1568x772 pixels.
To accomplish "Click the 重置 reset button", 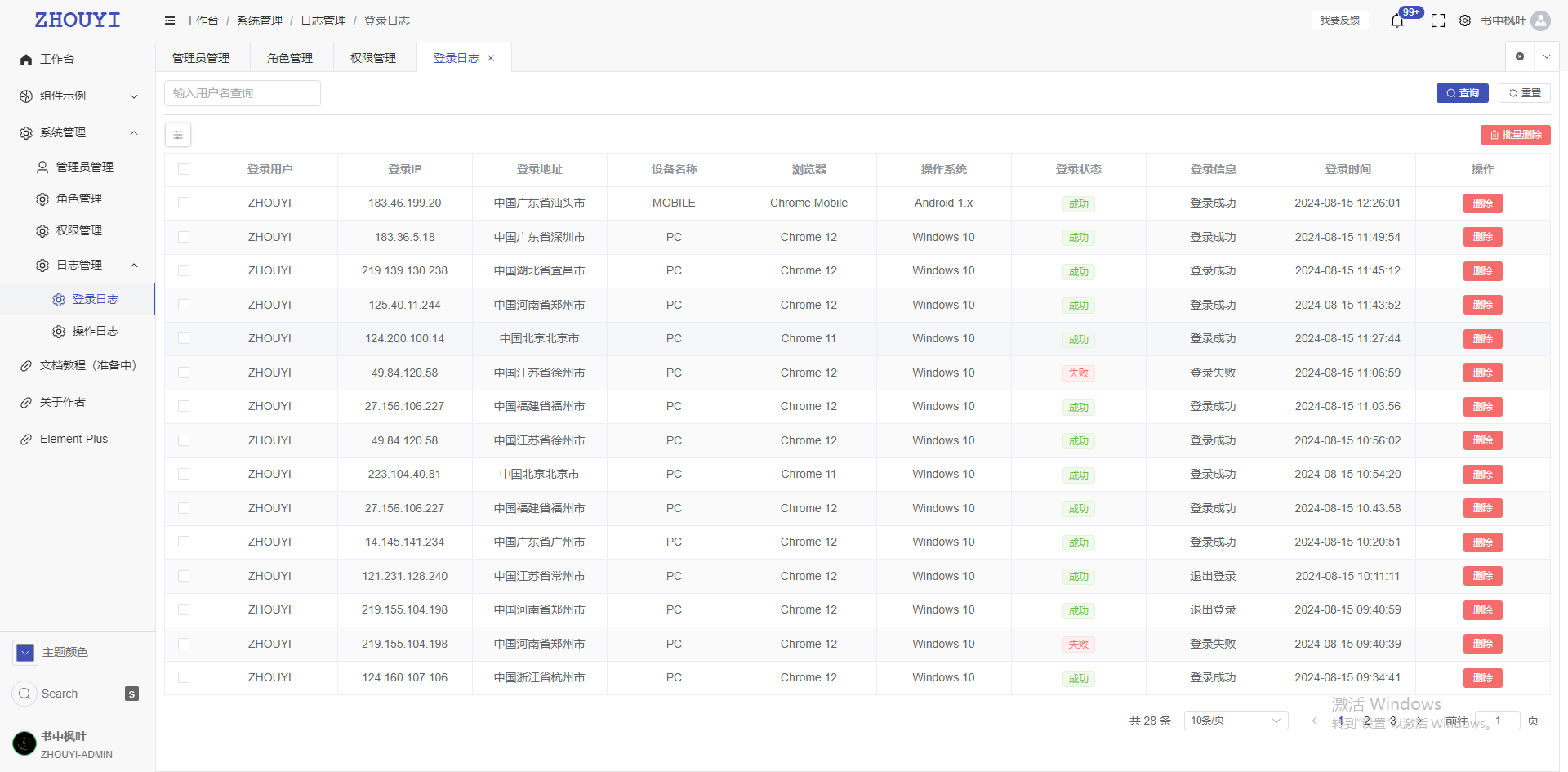I will click(1525, 93).
